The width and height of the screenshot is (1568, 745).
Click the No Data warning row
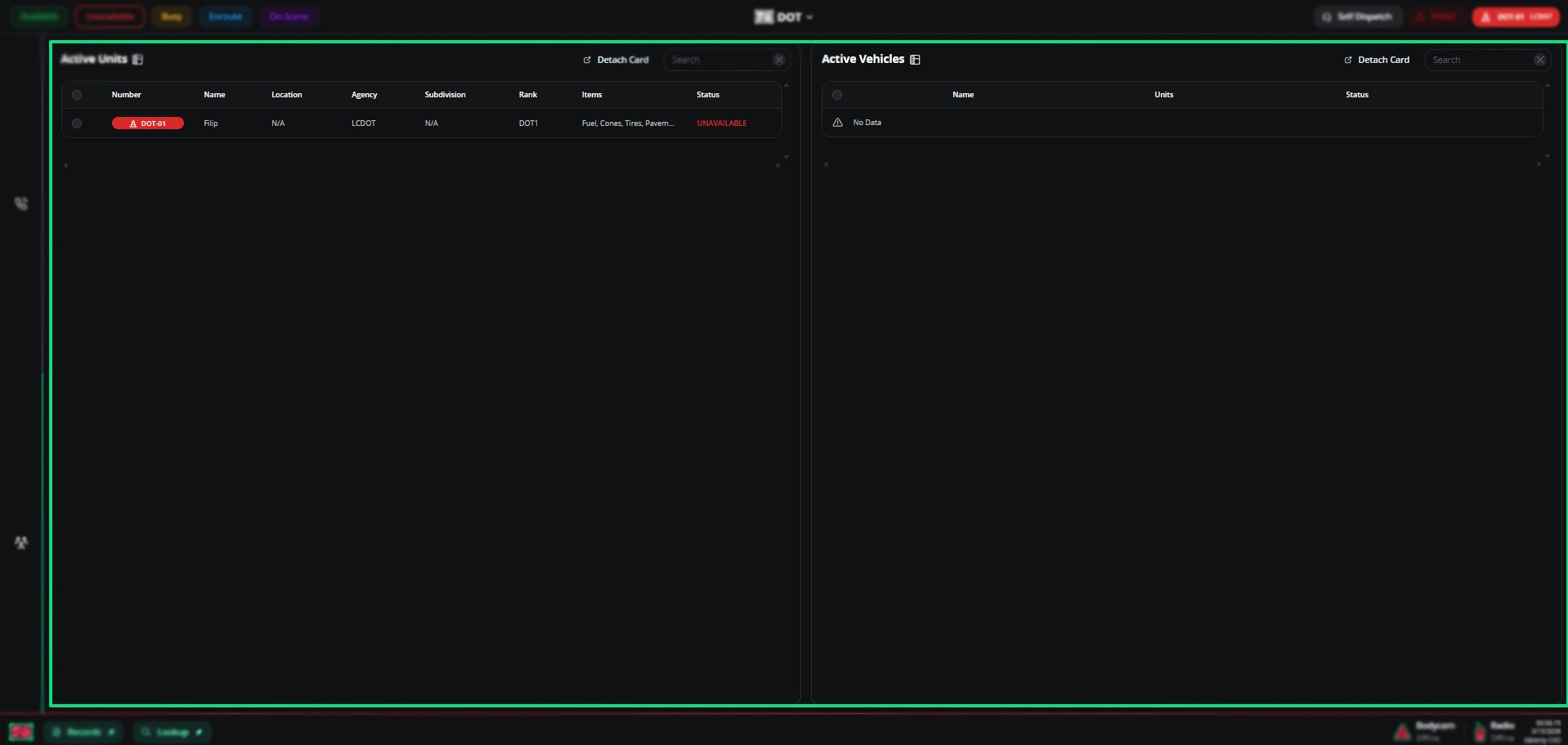1182,123
